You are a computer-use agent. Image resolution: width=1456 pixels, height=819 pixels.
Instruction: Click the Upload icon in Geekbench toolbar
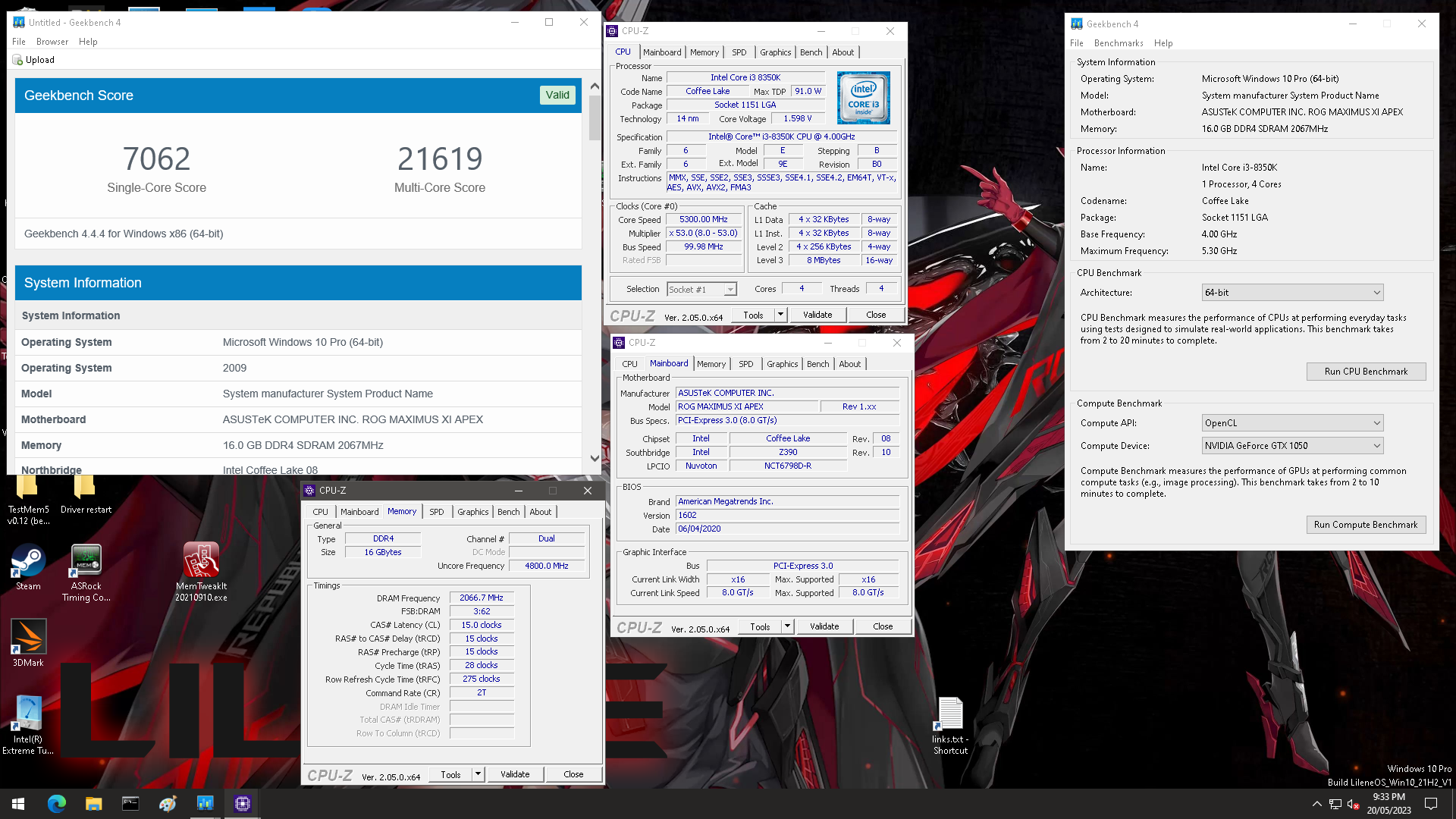(x=17, y=60)
